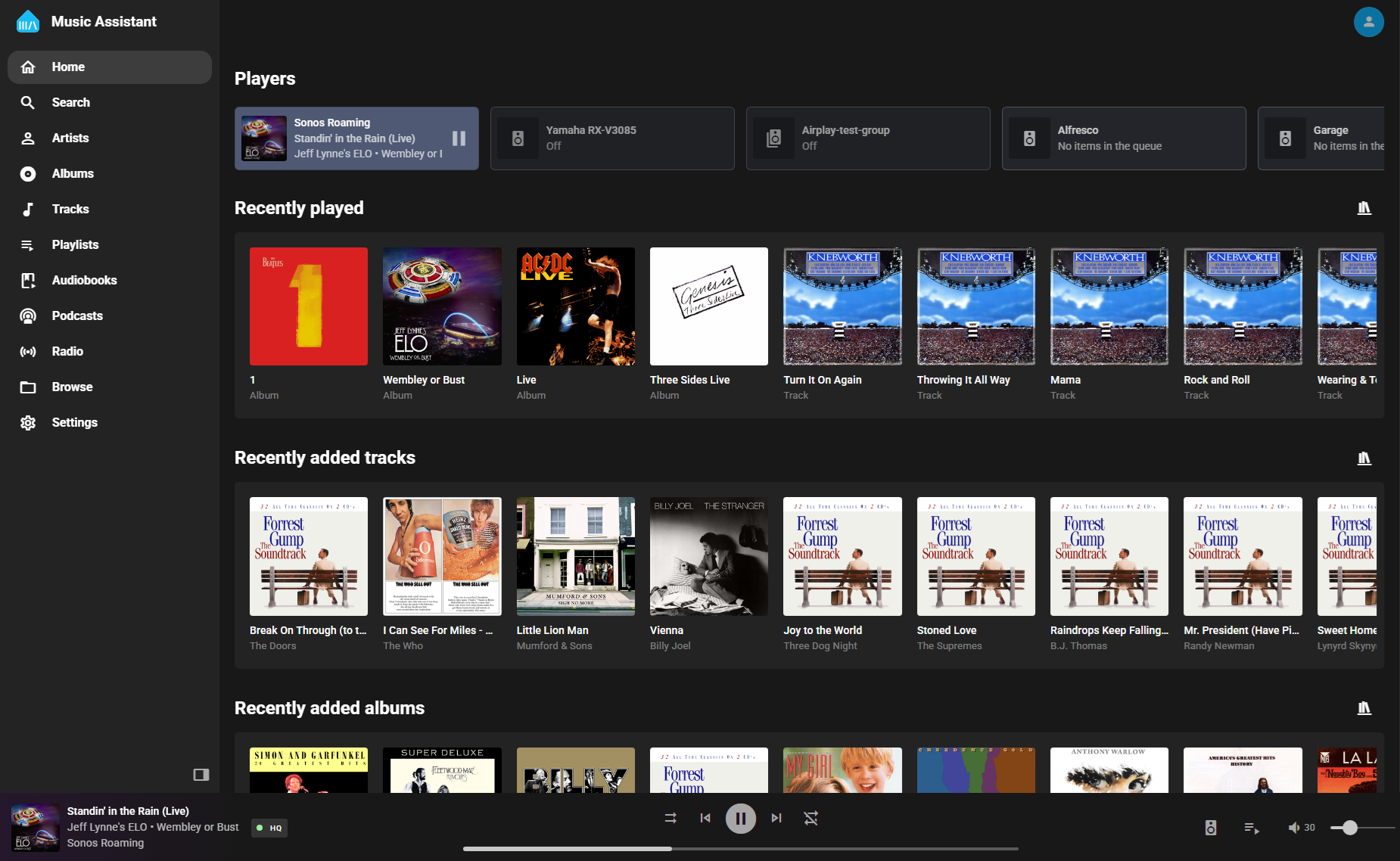Click the Audiobooks icon in sidebar
Viewport: 1400px width, 861px height.
[x=28, y=281]
